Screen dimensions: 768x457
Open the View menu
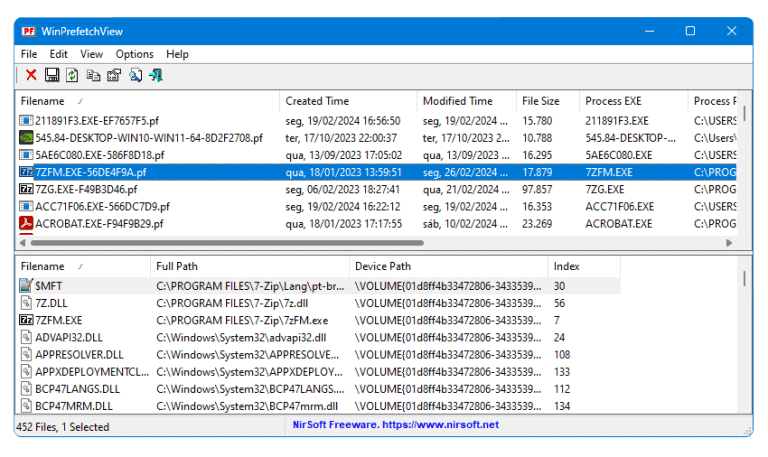tap(91, 54)
